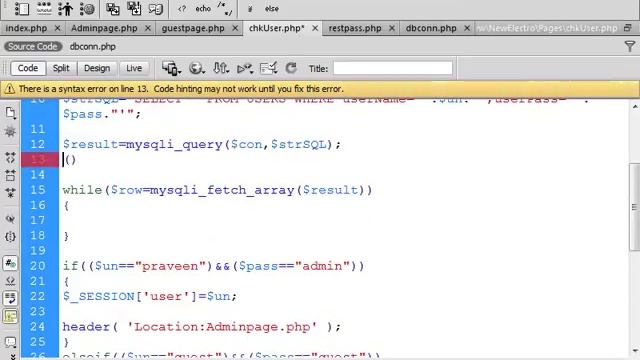The width and height of the screenshot is (640, 360).
Task: Select chkUser.php document tab
Action: pyautogui.click(x=277, y=28)
